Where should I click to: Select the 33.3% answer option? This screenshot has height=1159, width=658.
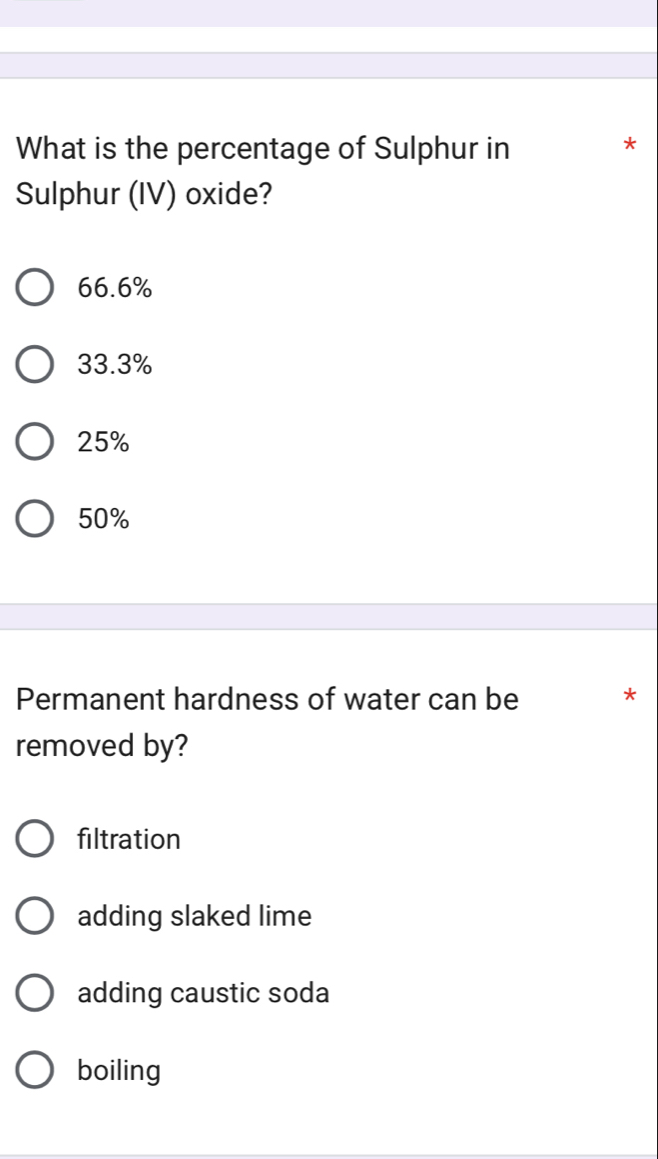(x=35, y=364)
